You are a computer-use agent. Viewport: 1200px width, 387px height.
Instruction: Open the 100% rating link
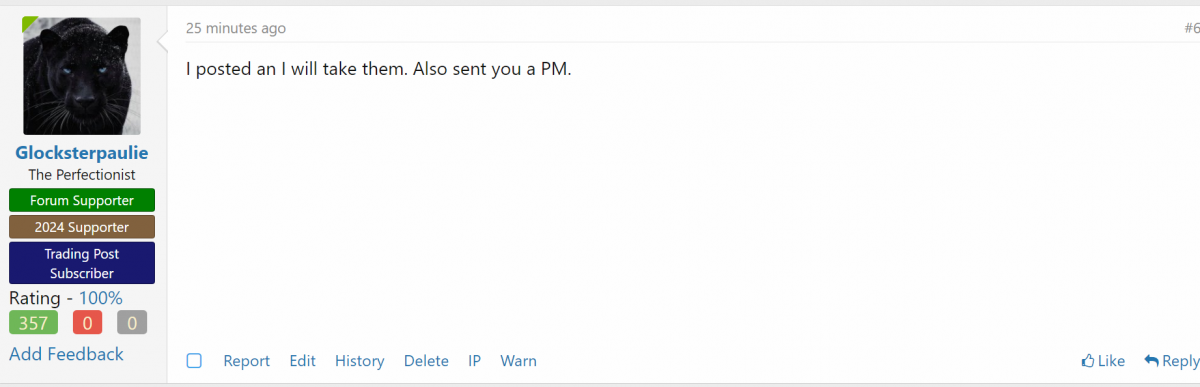point(101,298)
